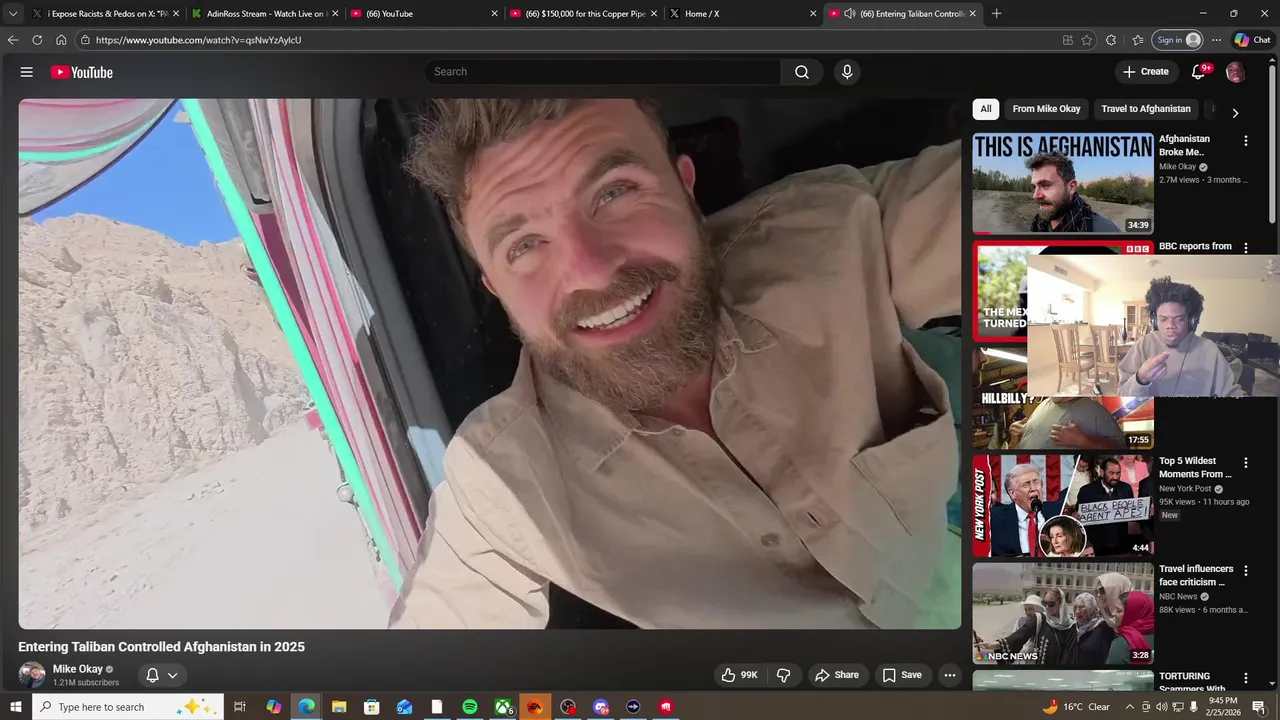
Task: Add page to favorites with star icon
Action: (x=1087, y=40)
